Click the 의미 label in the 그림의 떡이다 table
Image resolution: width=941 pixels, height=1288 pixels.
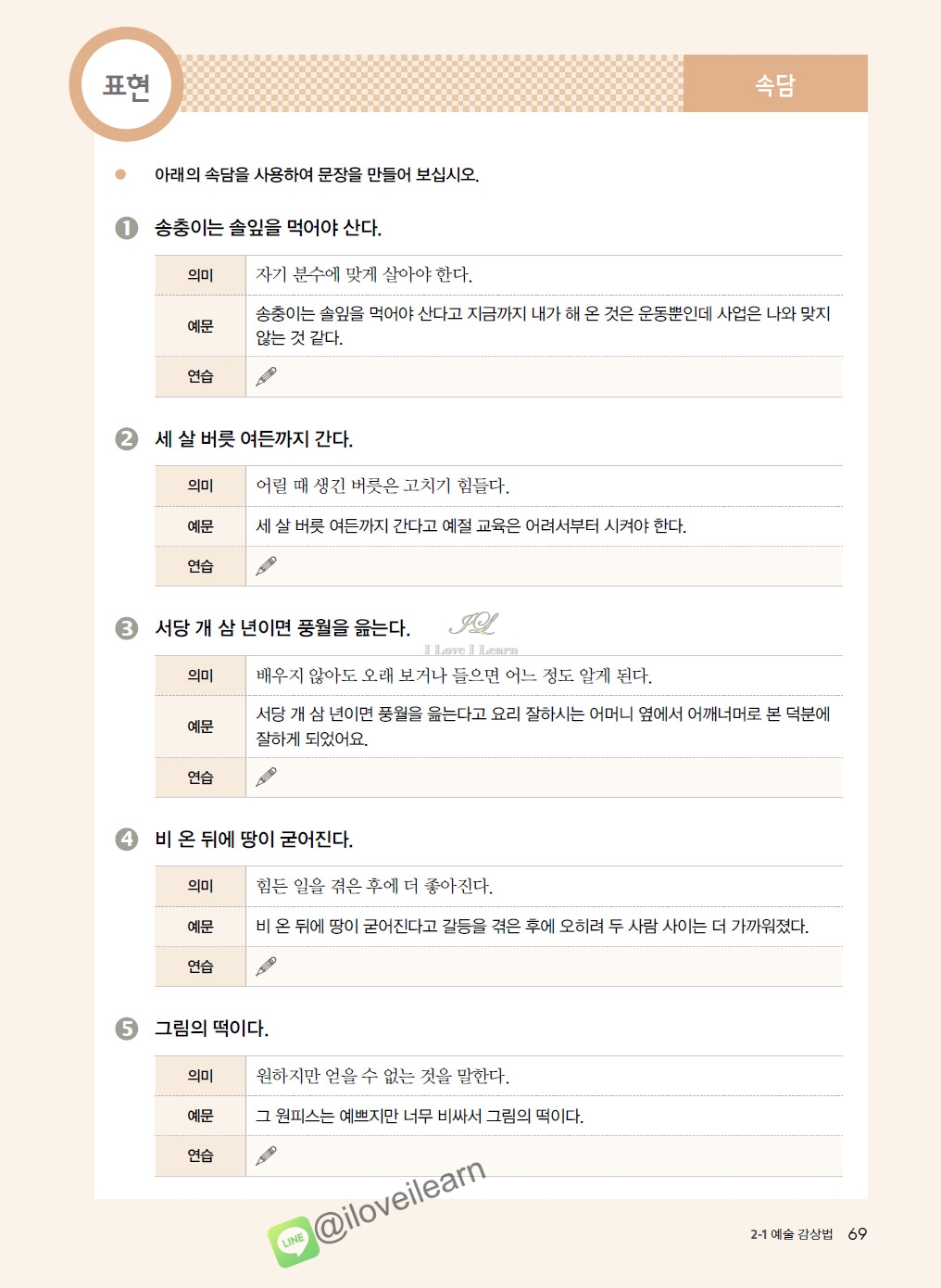click(x=200, y=1076)
